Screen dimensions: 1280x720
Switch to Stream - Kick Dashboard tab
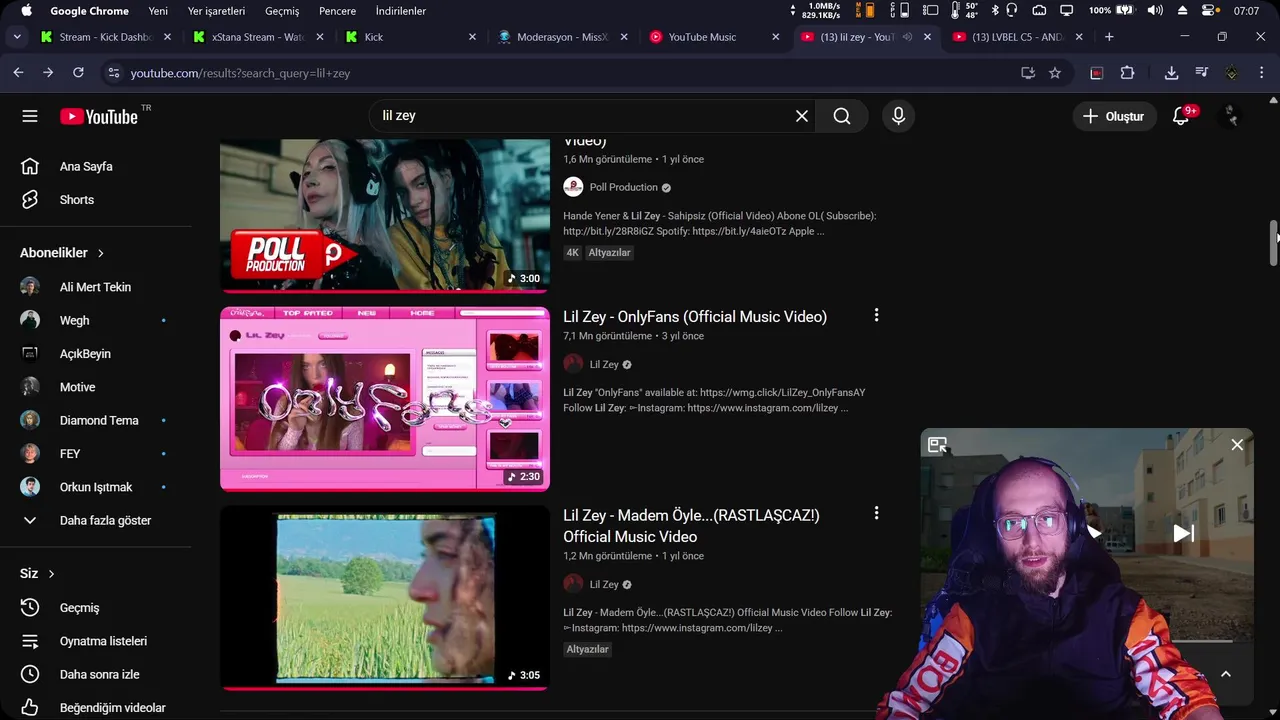(103, 37)
